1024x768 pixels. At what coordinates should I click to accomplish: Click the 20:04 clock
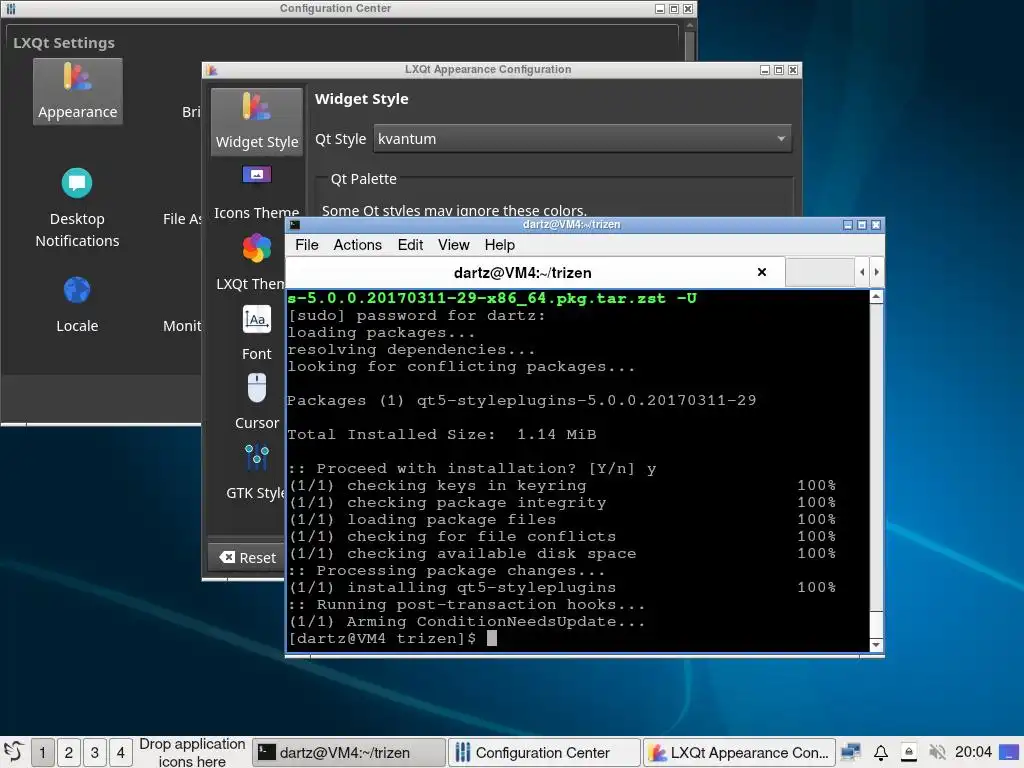(x=973, y=752)
